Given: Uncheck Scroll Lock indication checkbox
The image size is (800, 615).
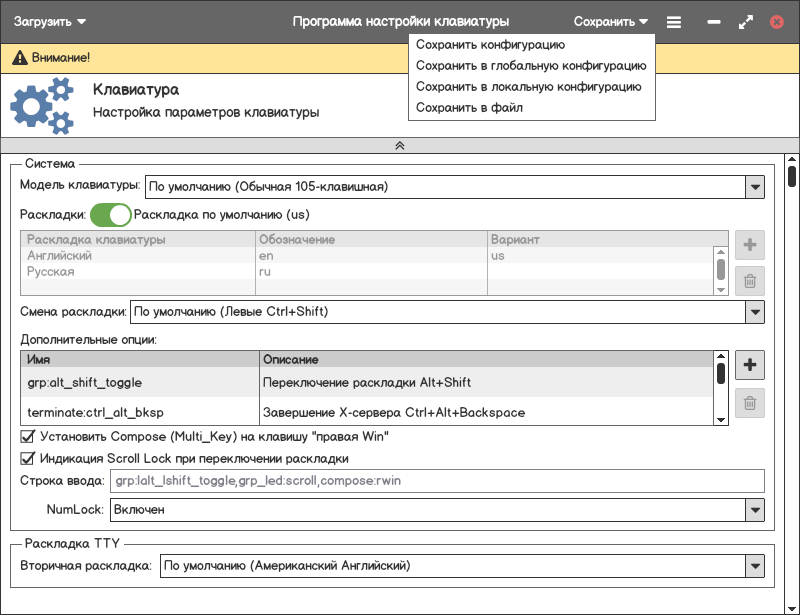Looking at the screenshot, I should click(x=27, y=459).
